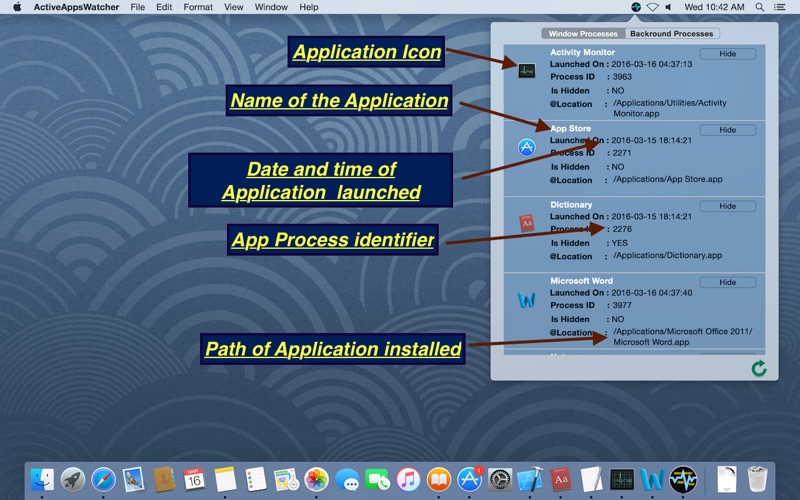Switch to the Window Processes tab
This screenshot has height=500, width=800.
point(583,34)
